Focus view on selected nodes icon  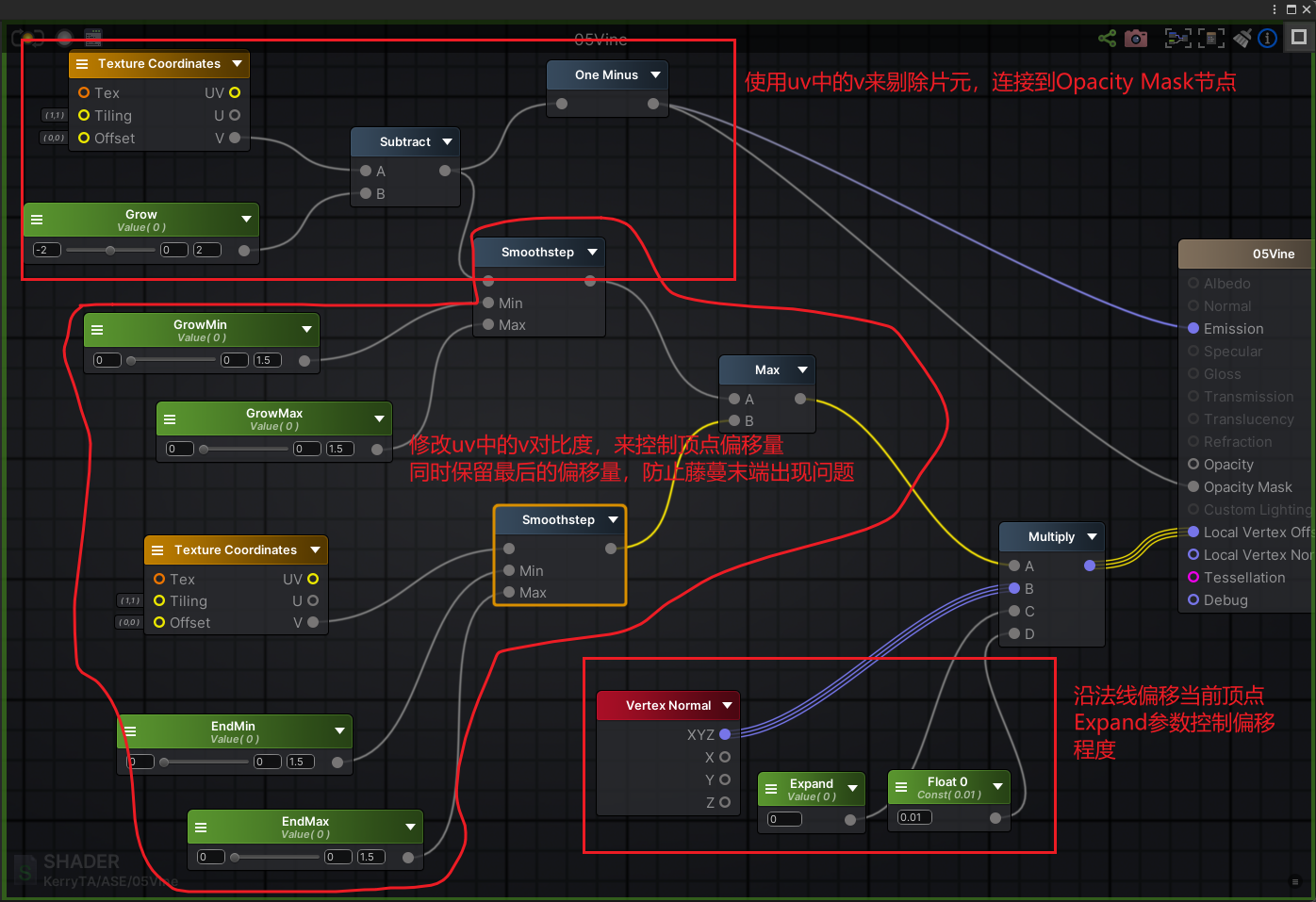1177,38
